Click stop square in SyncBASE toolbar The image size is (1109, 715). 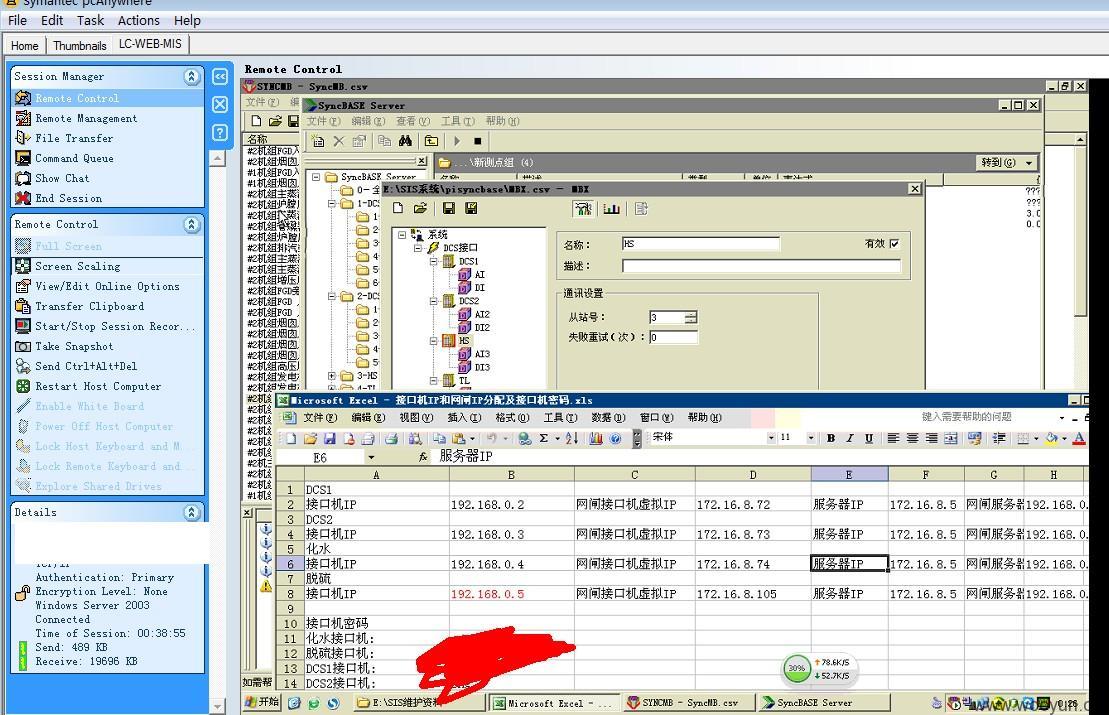pos(477,141)
